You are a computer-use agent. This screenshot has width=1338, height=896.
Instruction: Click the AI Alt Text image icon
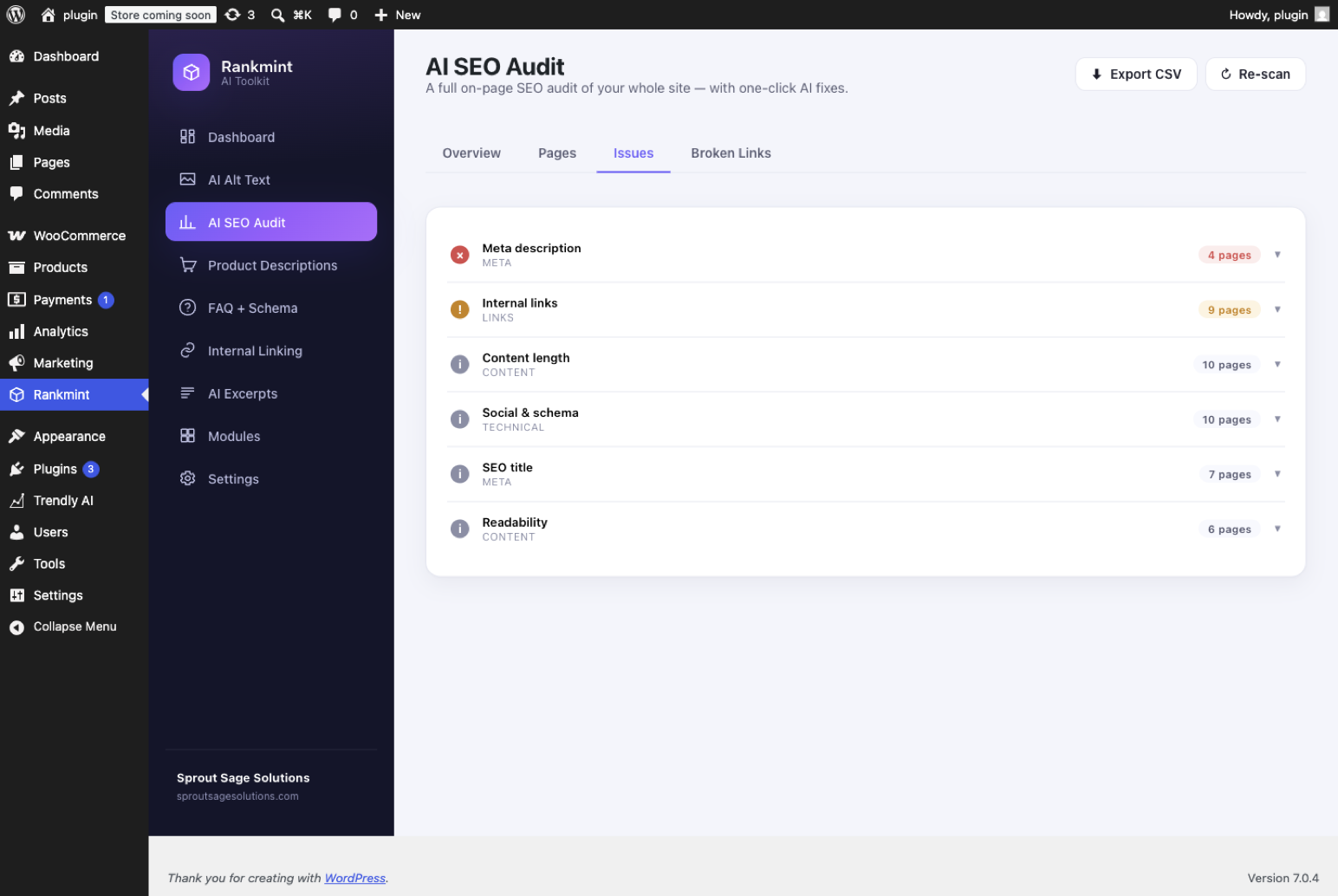[x=187, y=179]
